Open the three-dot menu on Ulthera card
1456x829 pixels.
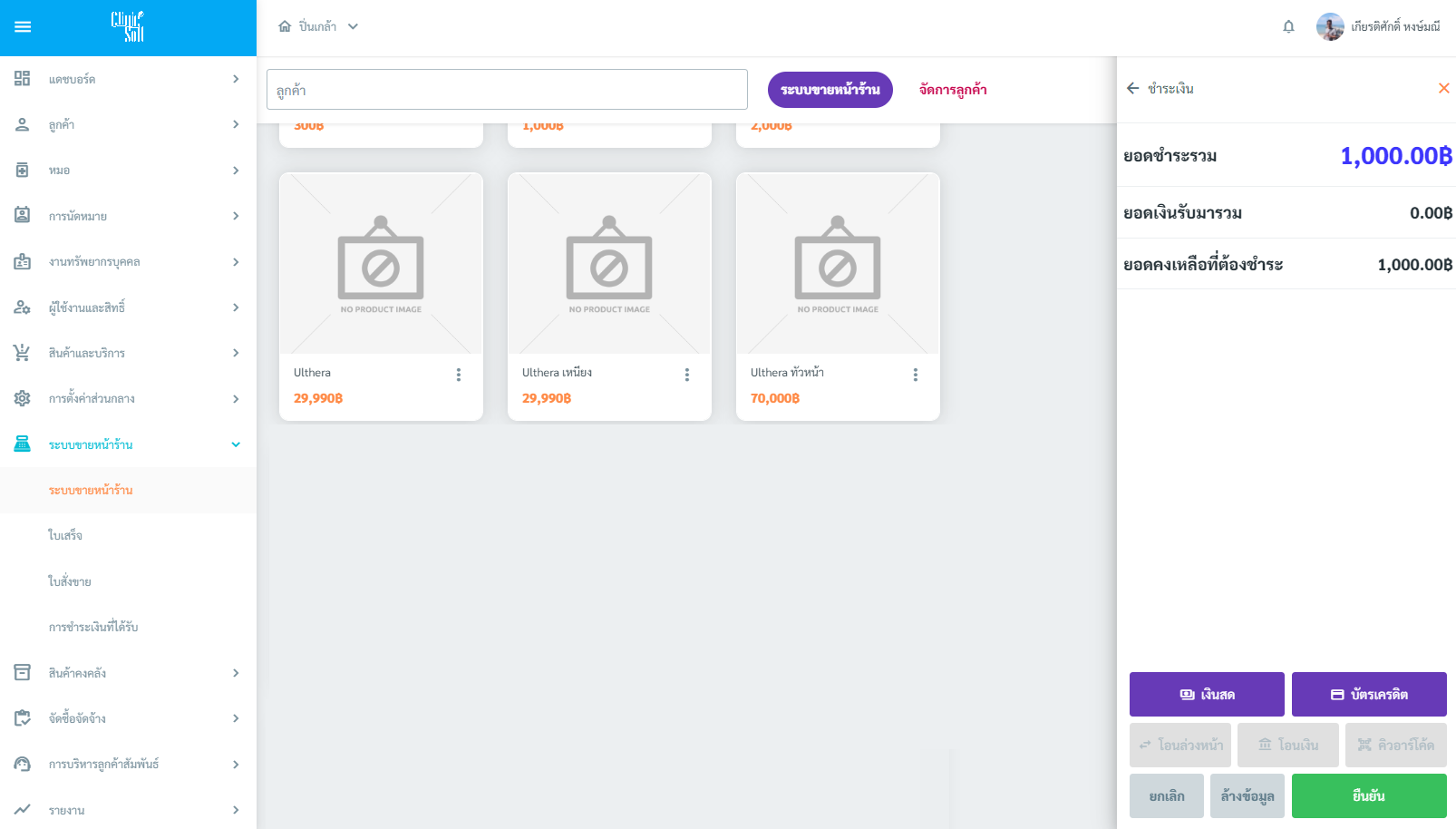(459, 375)
